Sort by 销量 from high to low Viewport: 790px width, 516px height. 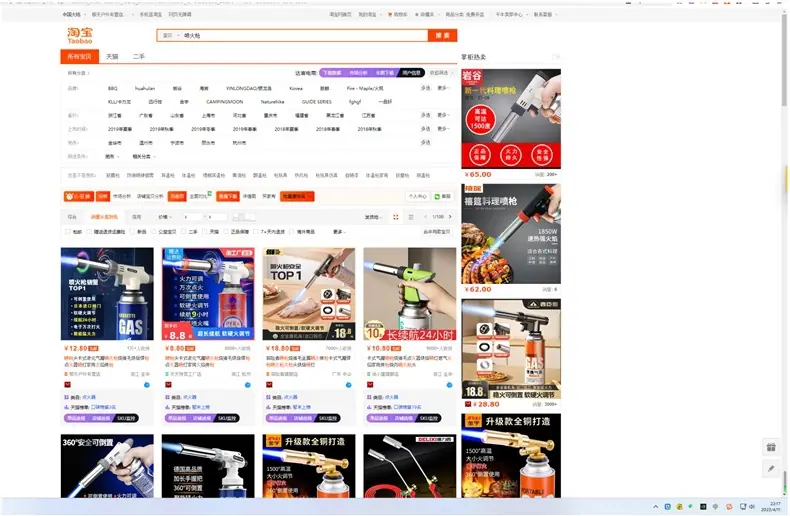coord(104,217)
